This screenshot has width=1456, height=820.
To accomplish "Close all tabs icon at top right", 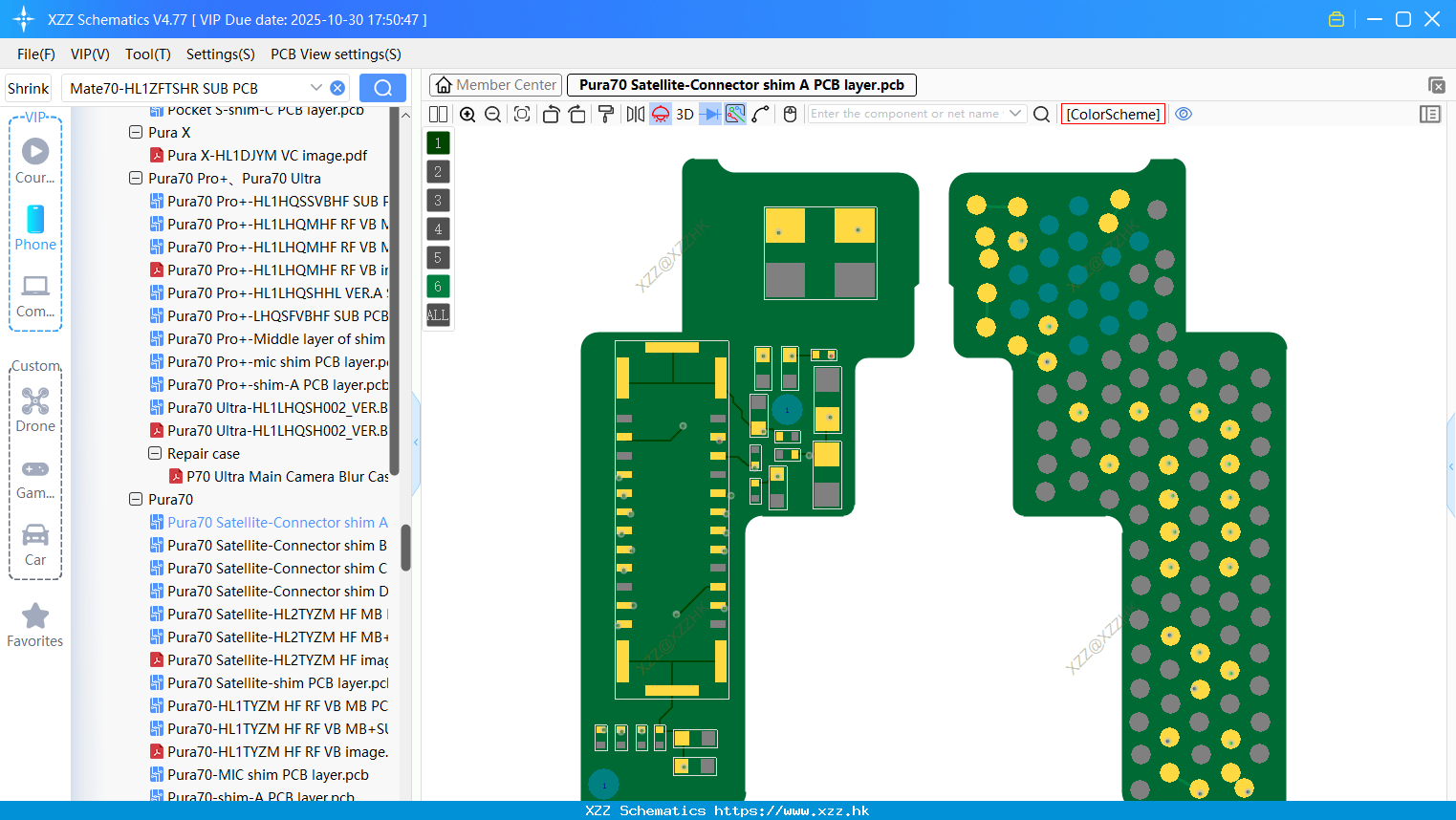I will [1436, 85].
